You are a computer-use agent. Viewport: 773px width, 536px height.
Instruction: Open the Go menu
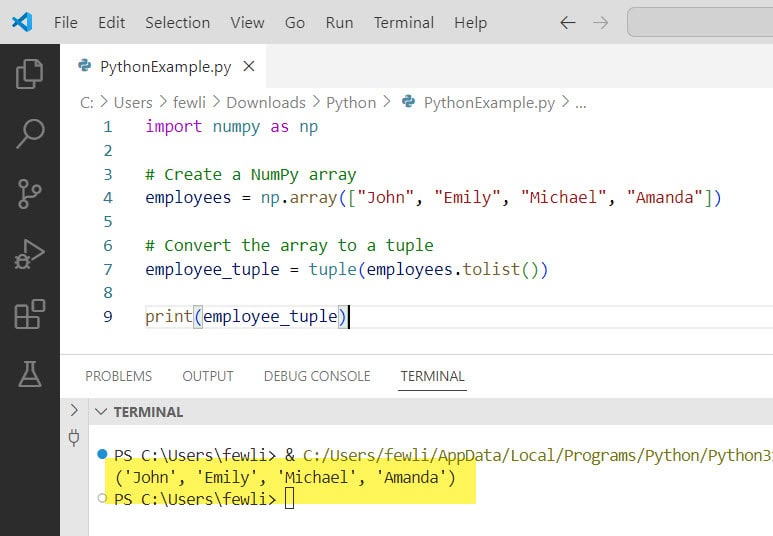point(295,23)
